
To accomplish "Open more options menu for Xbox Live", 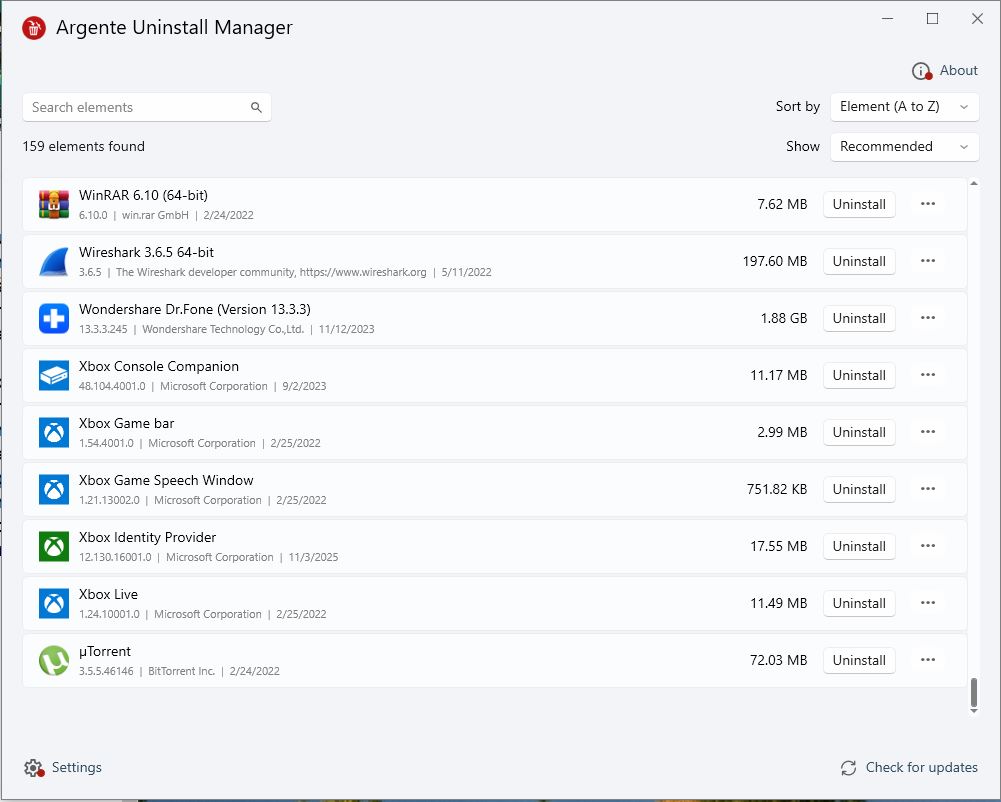I will [x=927, y=603].
